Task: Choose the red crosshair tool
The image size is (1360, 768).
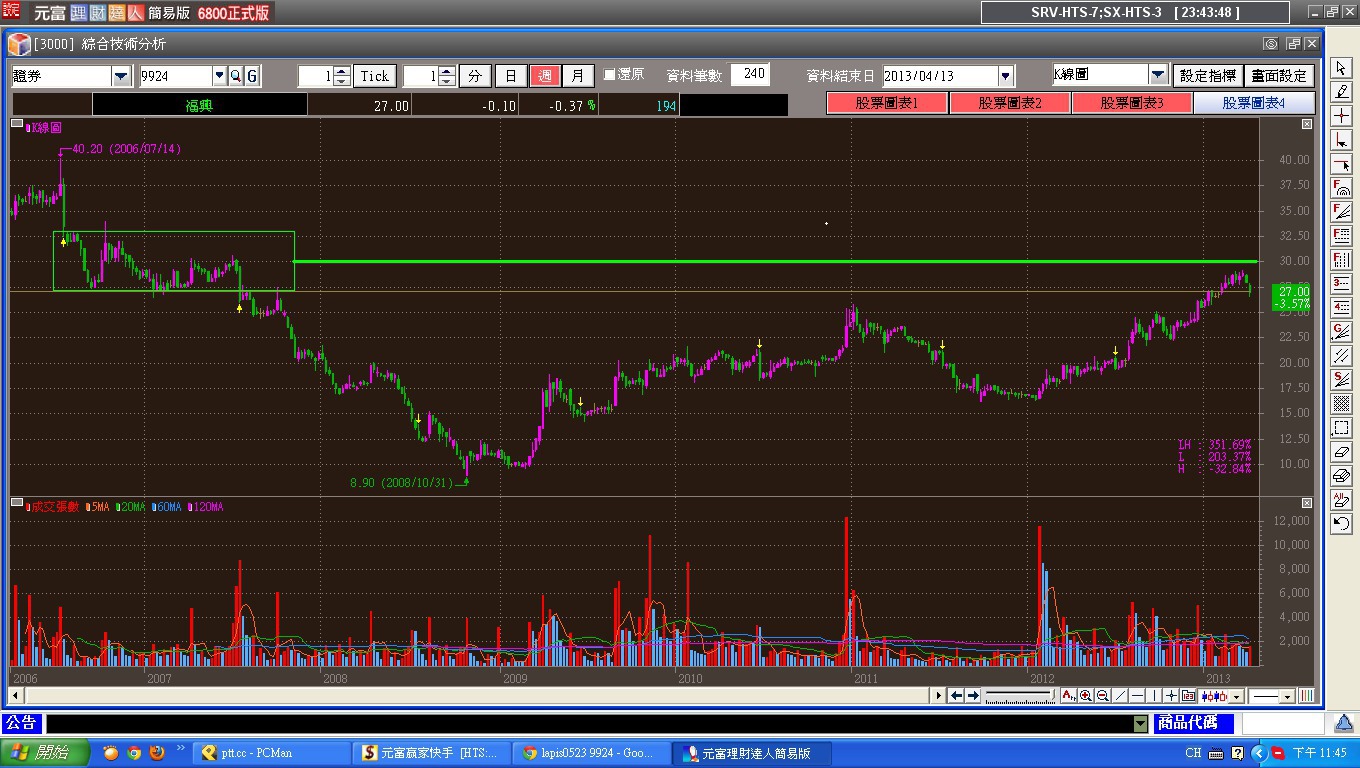Action: pos(1341,116)
